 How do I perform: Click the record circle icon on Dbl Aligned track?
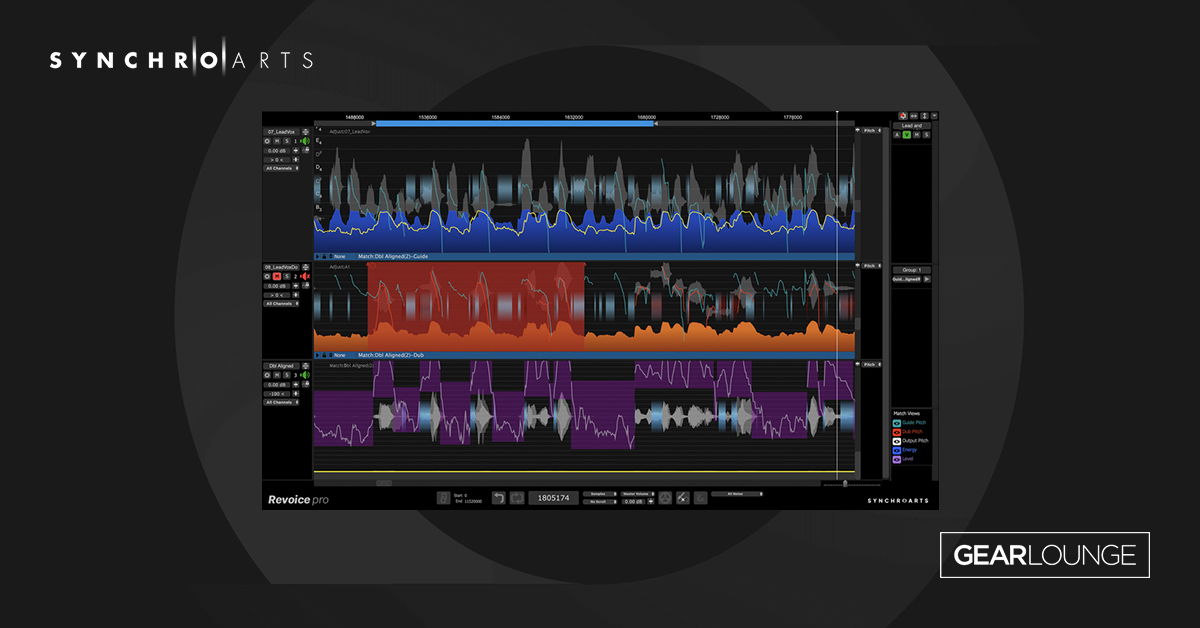[x=267, y=375]
